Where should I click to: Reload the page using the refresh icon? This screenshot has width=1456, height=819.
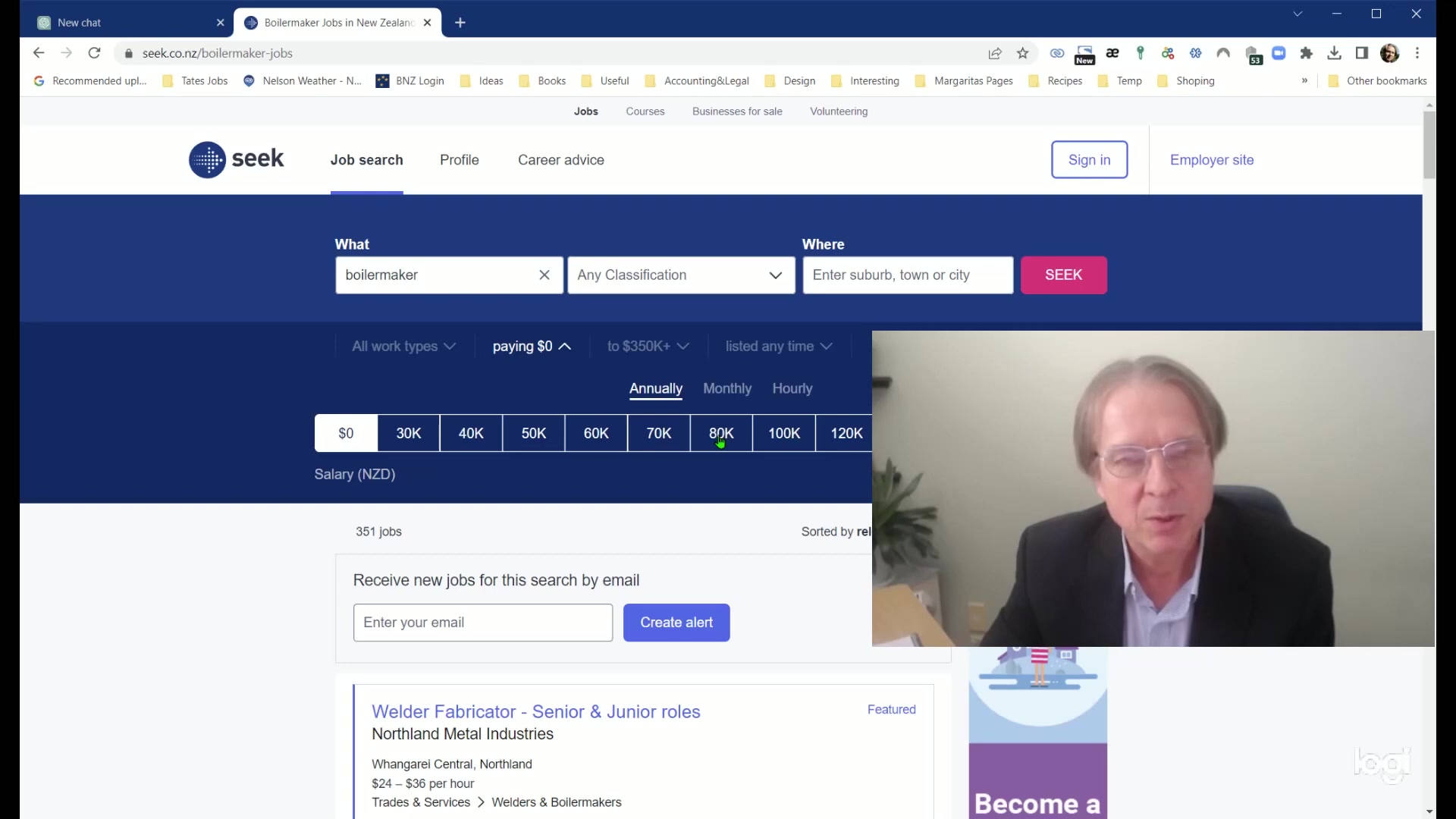94,53
